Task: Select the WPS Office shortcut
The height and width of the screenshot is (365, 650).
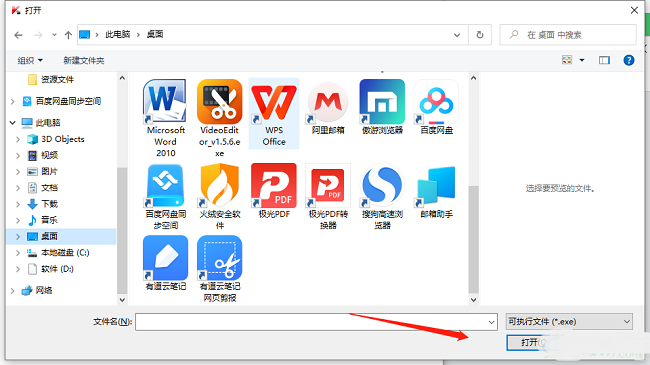Action: click(x=274, y=113)
